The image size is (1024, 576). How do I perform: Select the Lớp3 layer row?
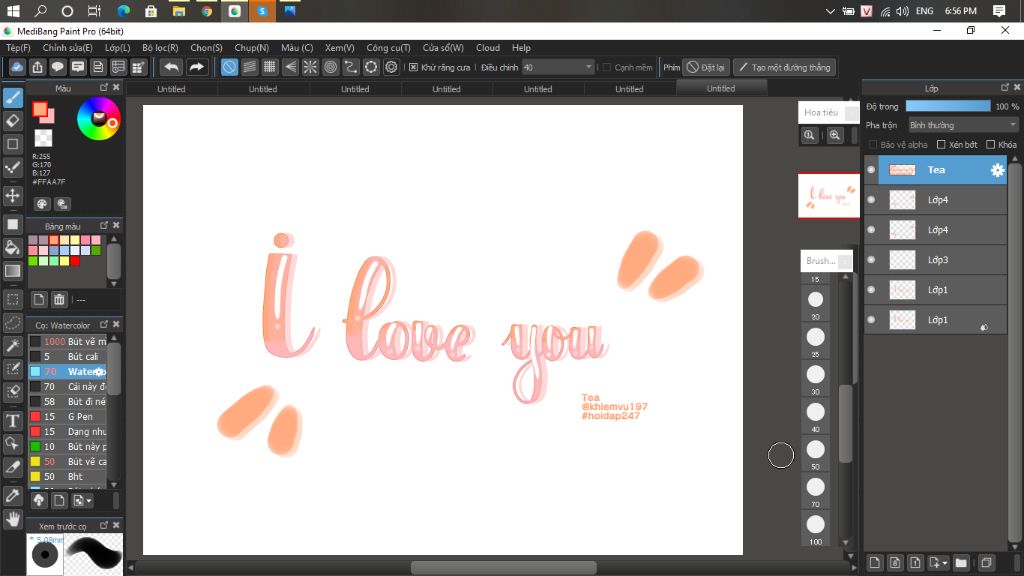[936, 260]
